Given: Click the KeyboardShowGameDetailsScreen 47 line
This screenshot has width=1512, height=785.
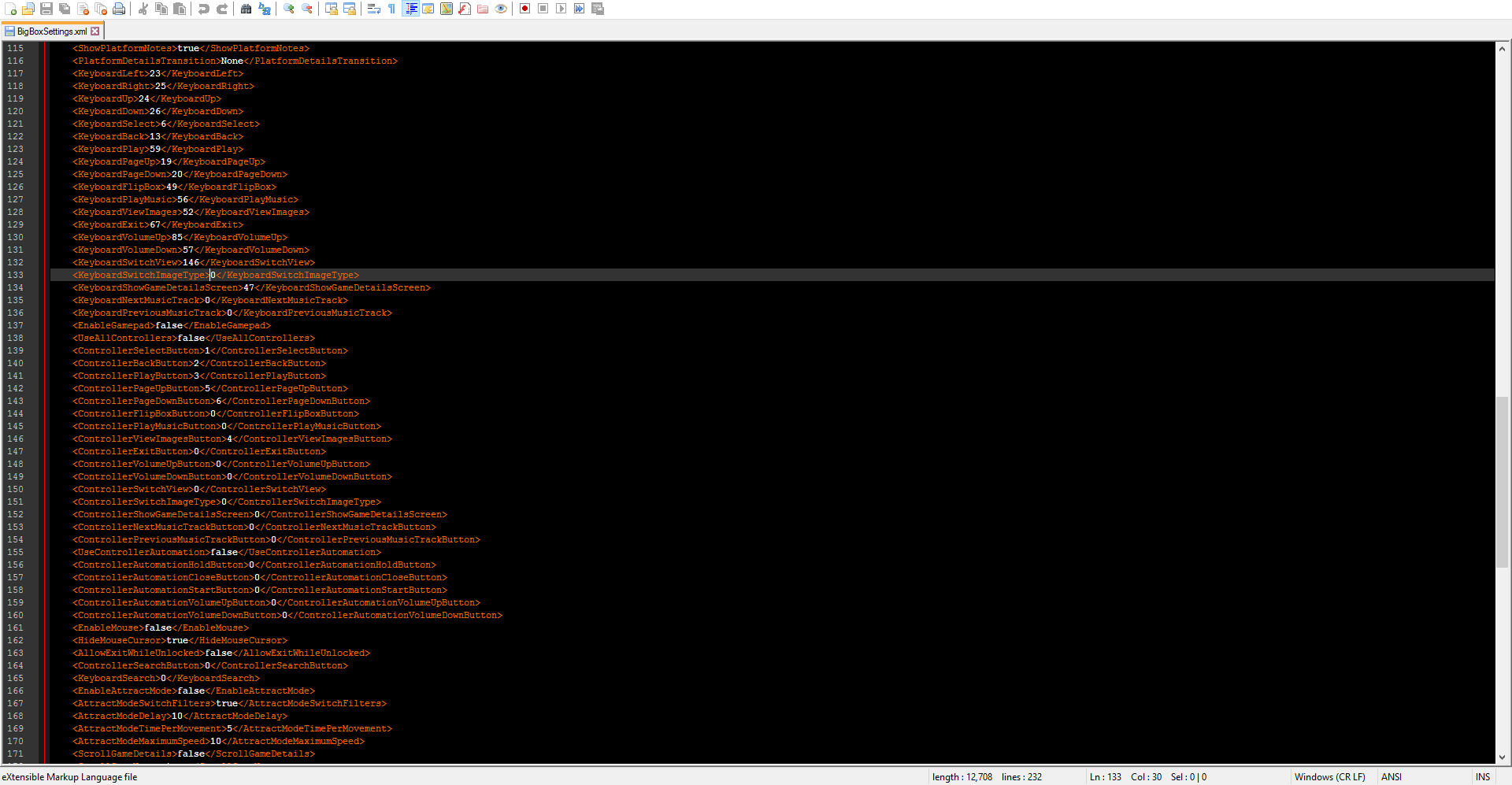Looking at the screenshot, I should pos(252,287).
